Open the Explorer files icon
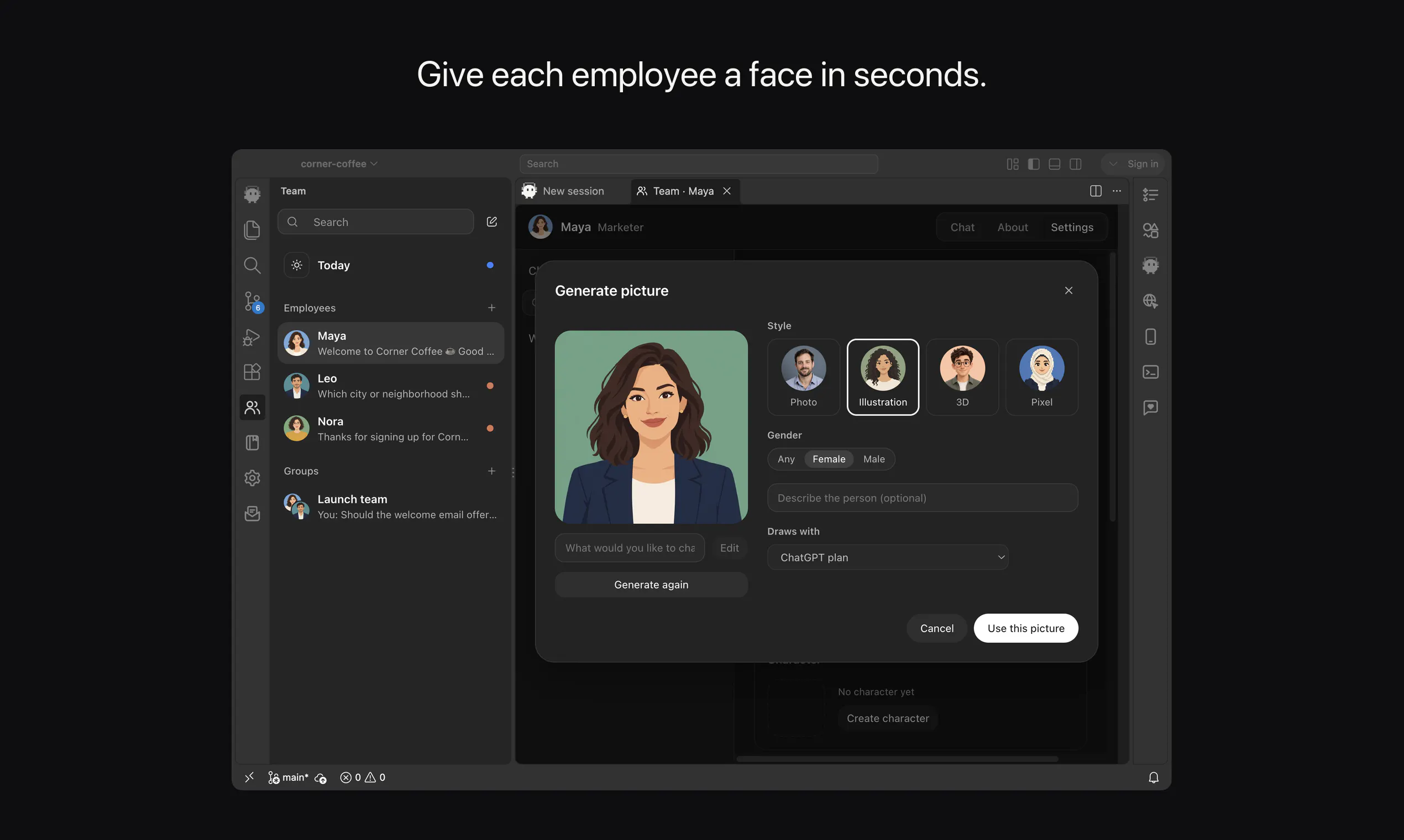 tap(252, 230)
